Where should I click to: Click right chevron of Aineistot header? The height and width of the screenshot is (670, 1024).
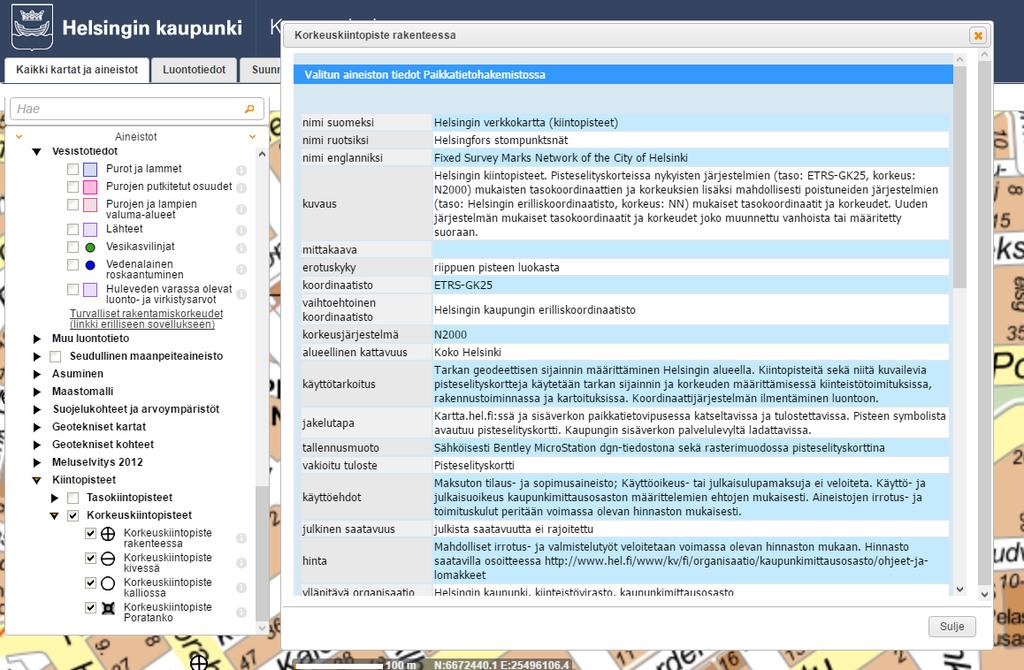pos(252,136)
